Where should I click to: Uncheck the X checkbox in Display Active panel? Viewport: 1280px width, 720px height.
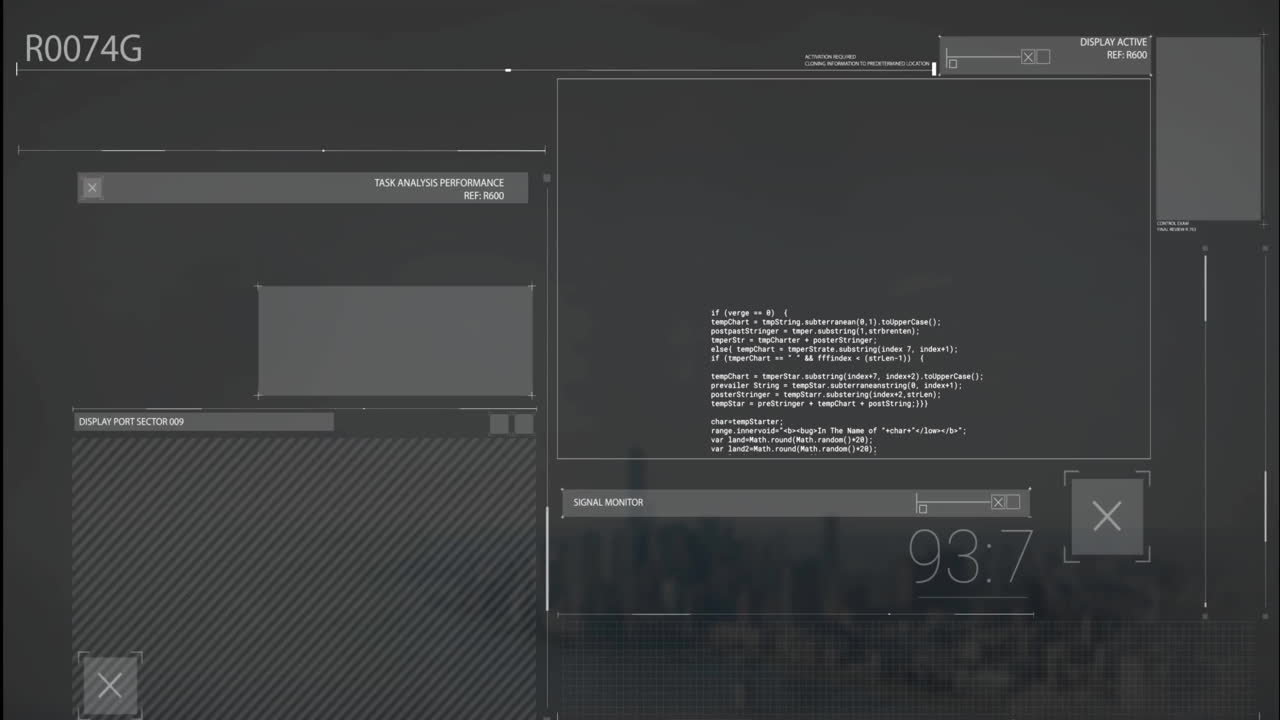tap(1028, 57)
